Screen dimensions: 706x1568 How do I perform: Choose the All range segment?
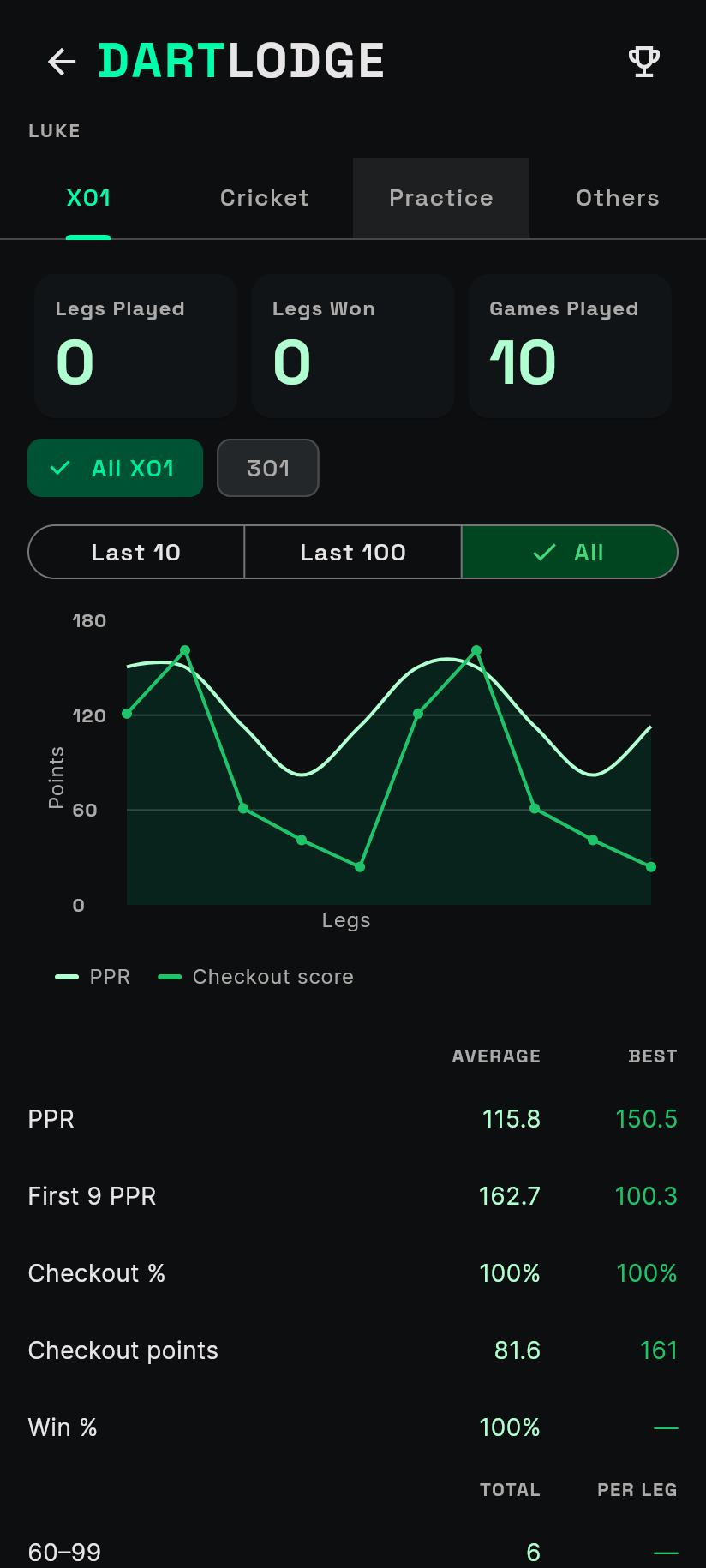570,552
